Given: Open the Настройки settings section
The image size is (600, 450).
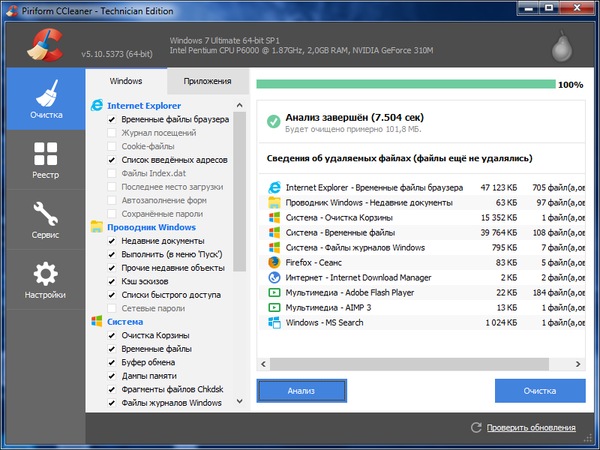Looking at the screenshot, I should pos(44,281).
